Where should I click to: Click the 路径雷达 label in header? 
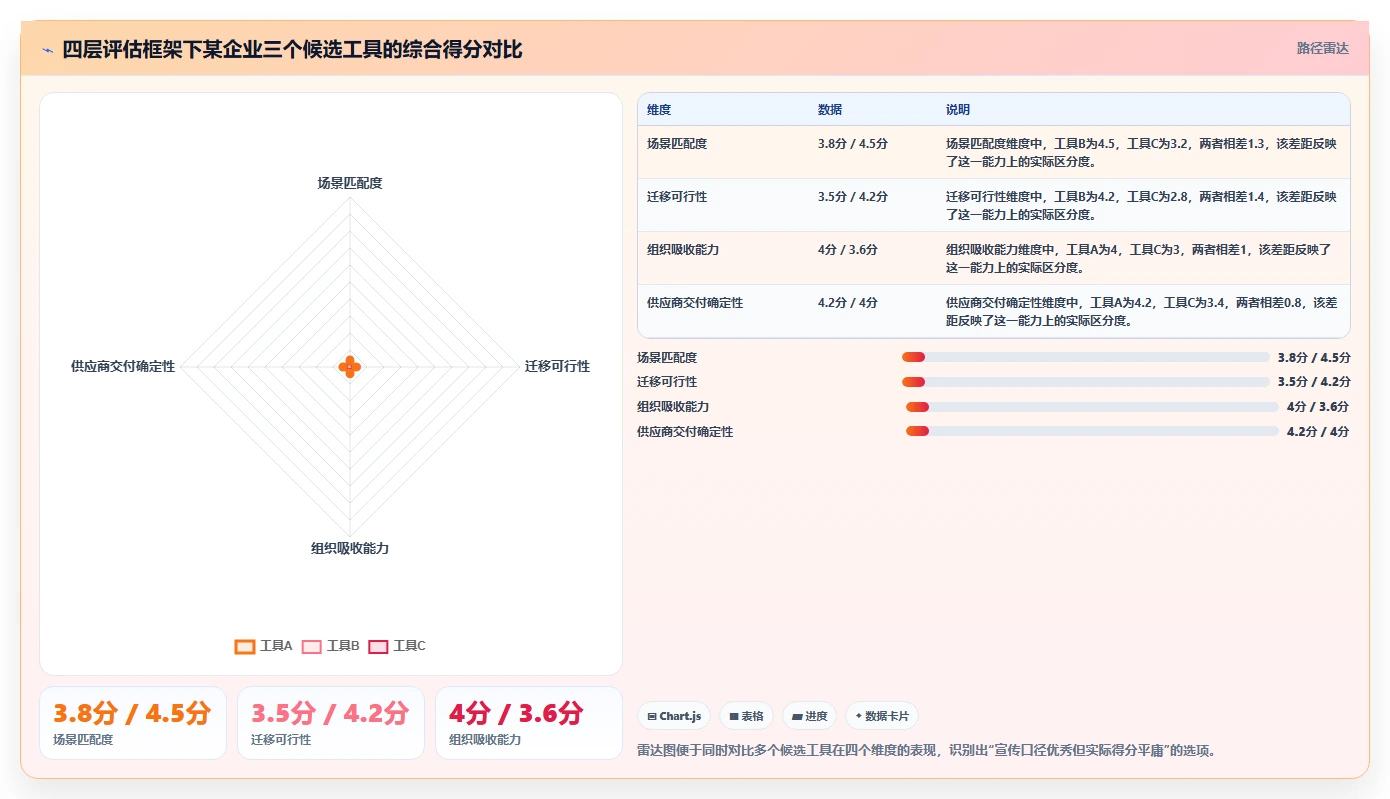1323,48
